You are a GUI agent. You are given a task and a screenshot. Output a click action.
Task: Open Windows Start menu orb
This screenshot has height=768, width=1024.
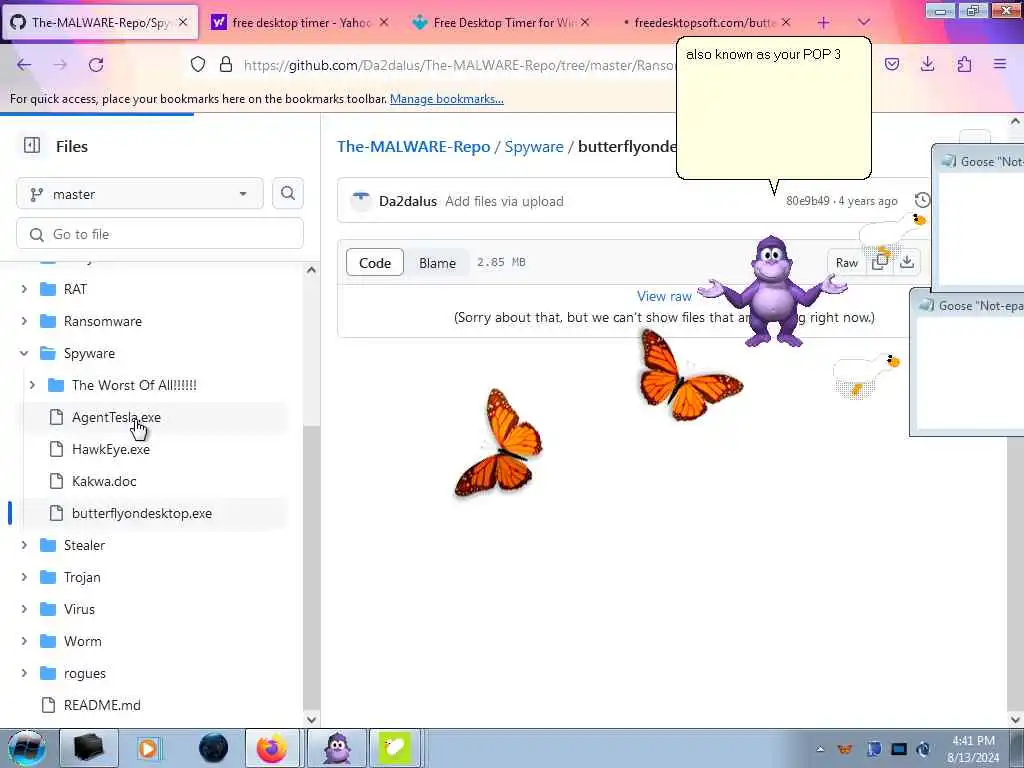point(25,748)
